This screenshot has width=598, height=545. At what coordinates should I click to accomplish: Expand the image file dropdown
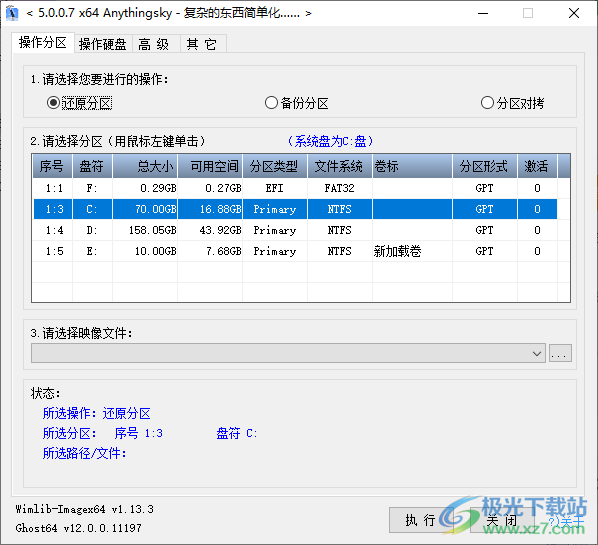point(537,353)
